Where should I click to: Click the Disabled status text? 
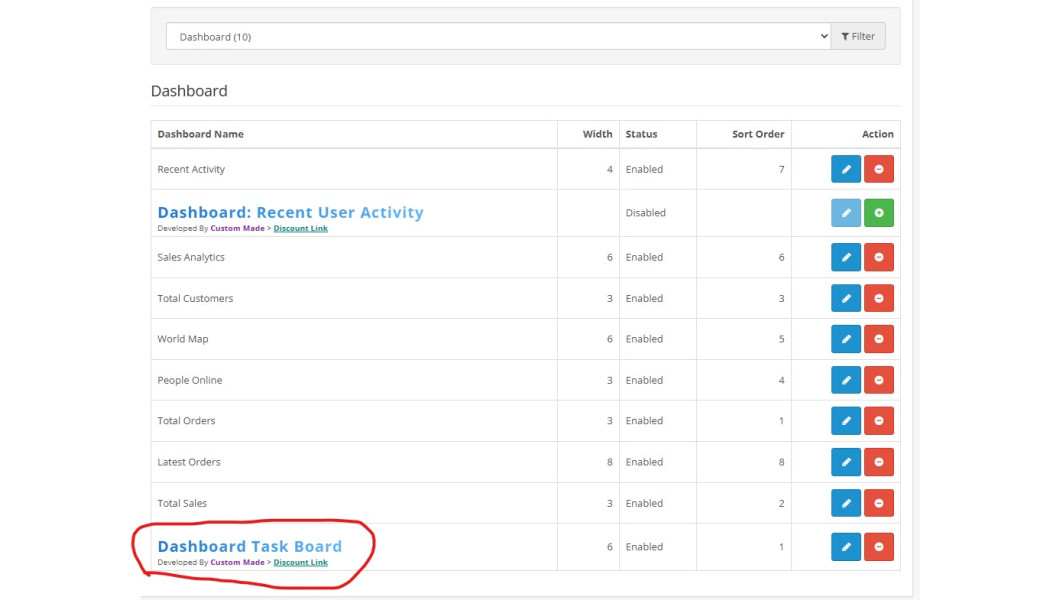click(x=646, y=213)
